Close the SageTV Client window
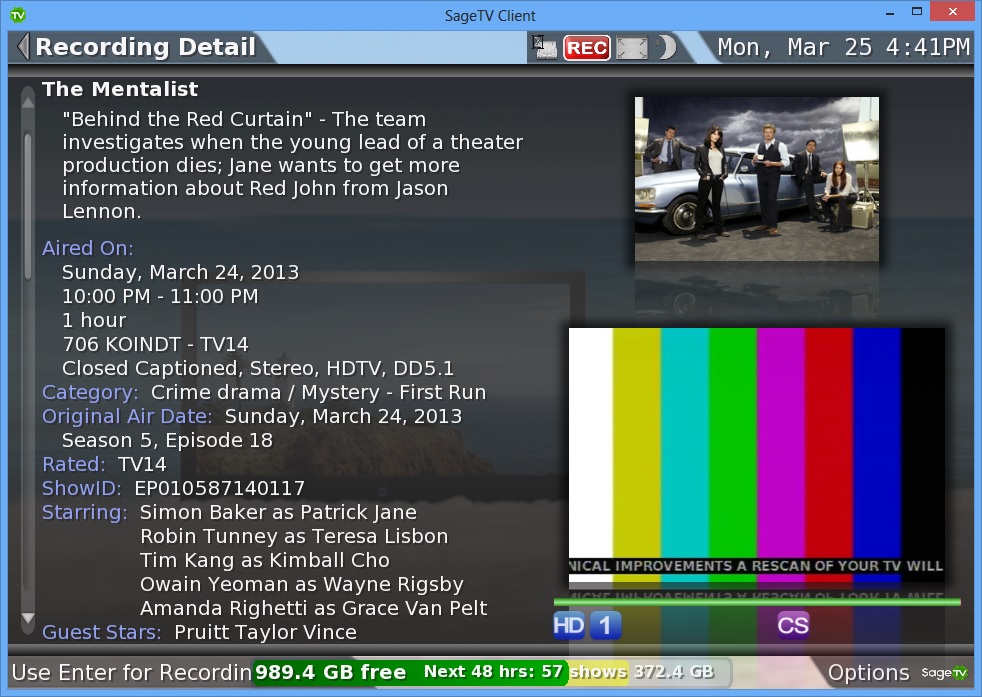The height and width of the screenshot is (697, 982). pos(953,12)
